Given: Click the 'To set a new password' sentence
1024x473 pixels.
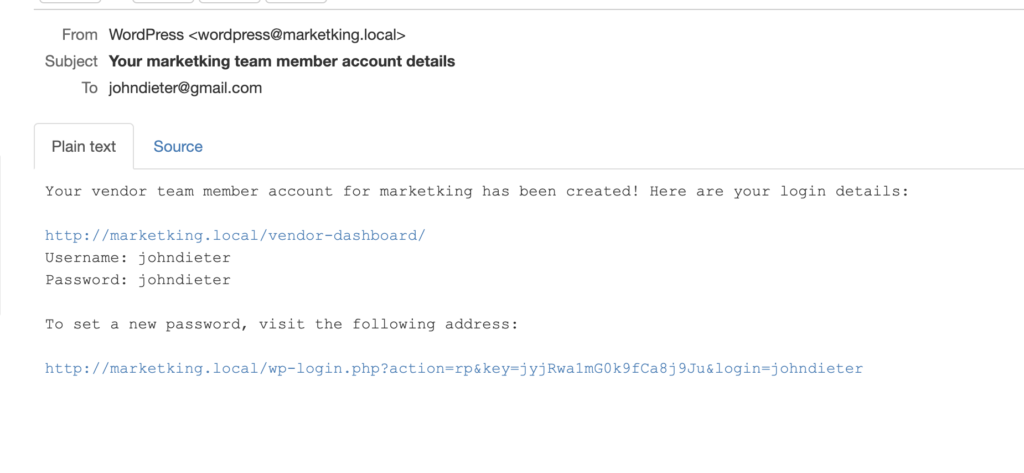Looking at the screenshot, I should (x=281, y=325).
